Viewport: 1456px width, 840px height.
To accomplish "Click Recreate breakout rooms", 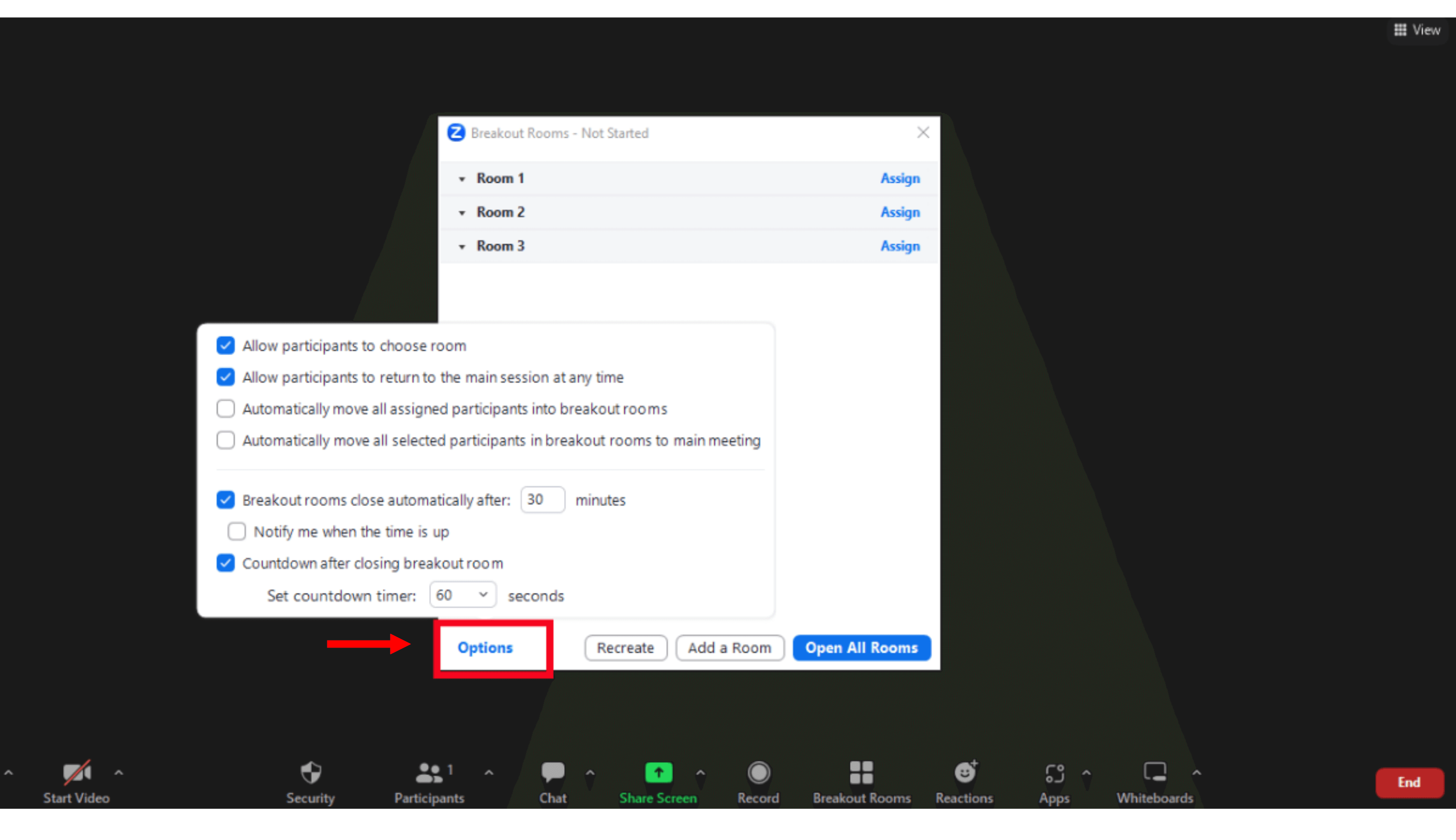I will click(624, 647).
